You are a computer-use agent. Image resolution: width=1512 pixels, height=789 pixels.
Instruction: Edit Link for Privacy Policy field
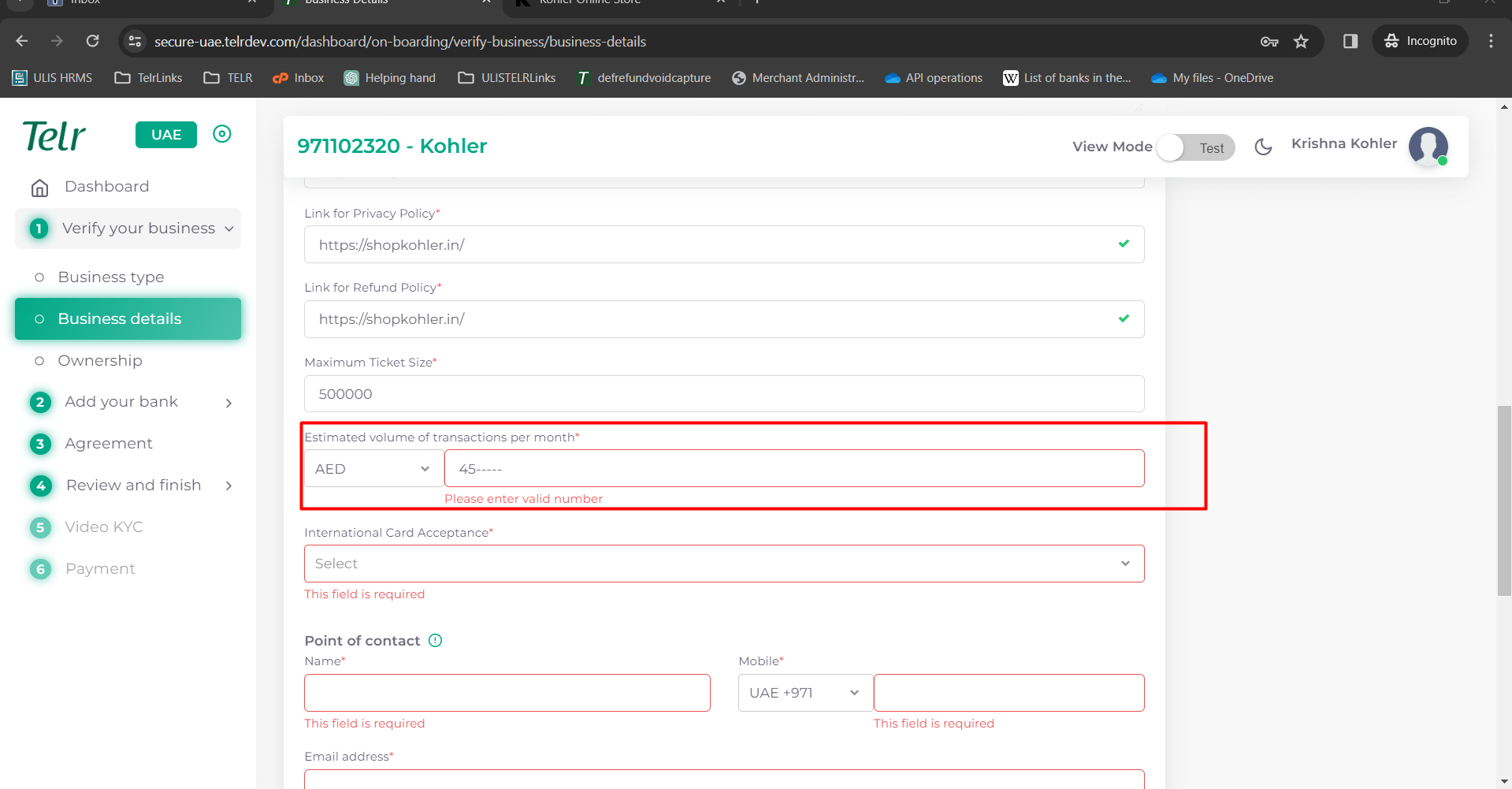[724, 244]
